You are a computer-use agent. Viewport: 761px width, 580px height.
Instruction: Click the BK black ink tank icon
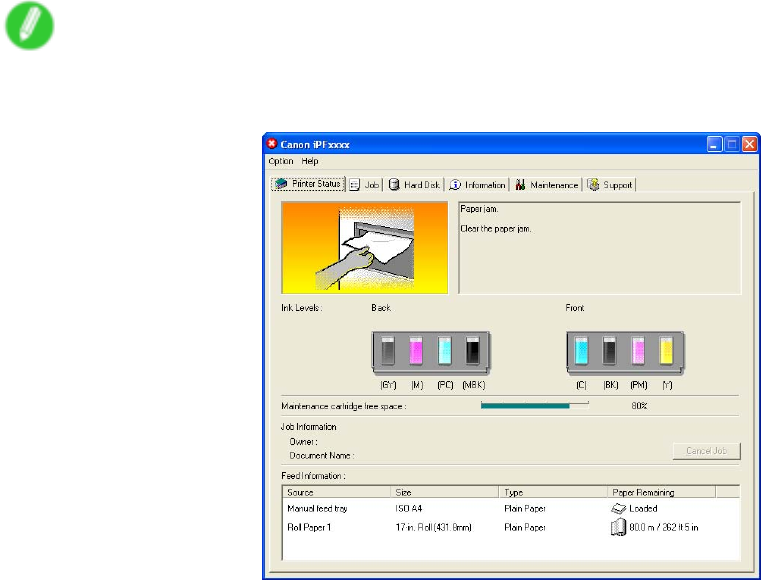610,350
